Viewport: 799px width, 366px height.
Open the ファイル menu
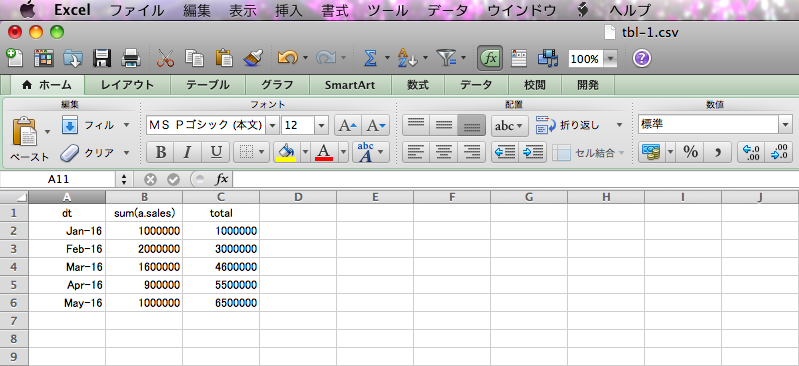click(137, 10)
